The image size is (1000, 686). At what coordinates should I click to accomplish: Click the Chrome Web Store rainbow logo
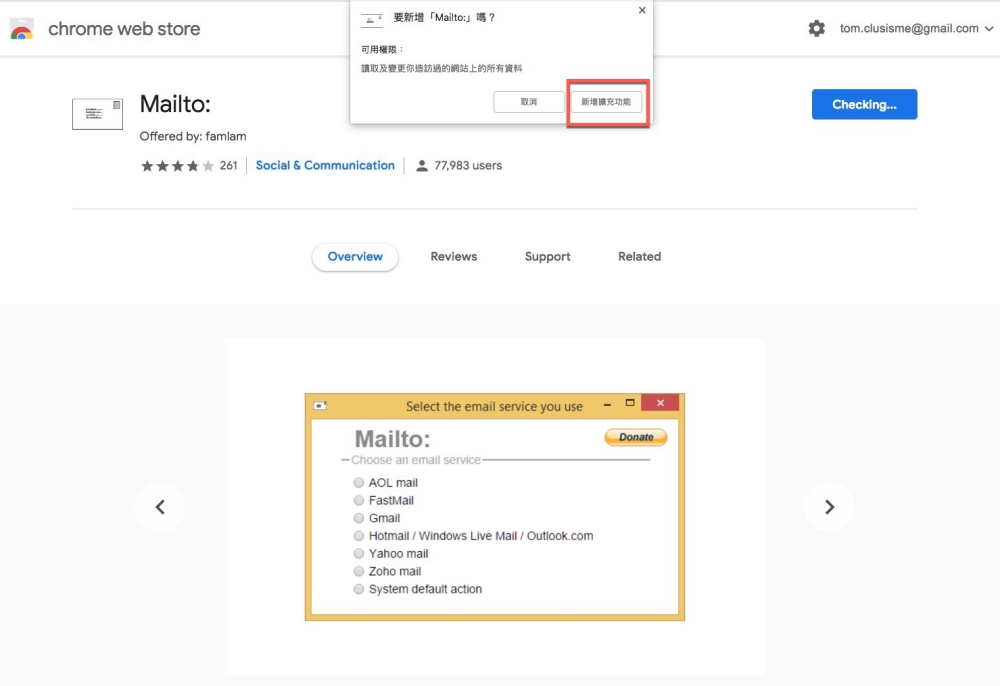[22, 29]
